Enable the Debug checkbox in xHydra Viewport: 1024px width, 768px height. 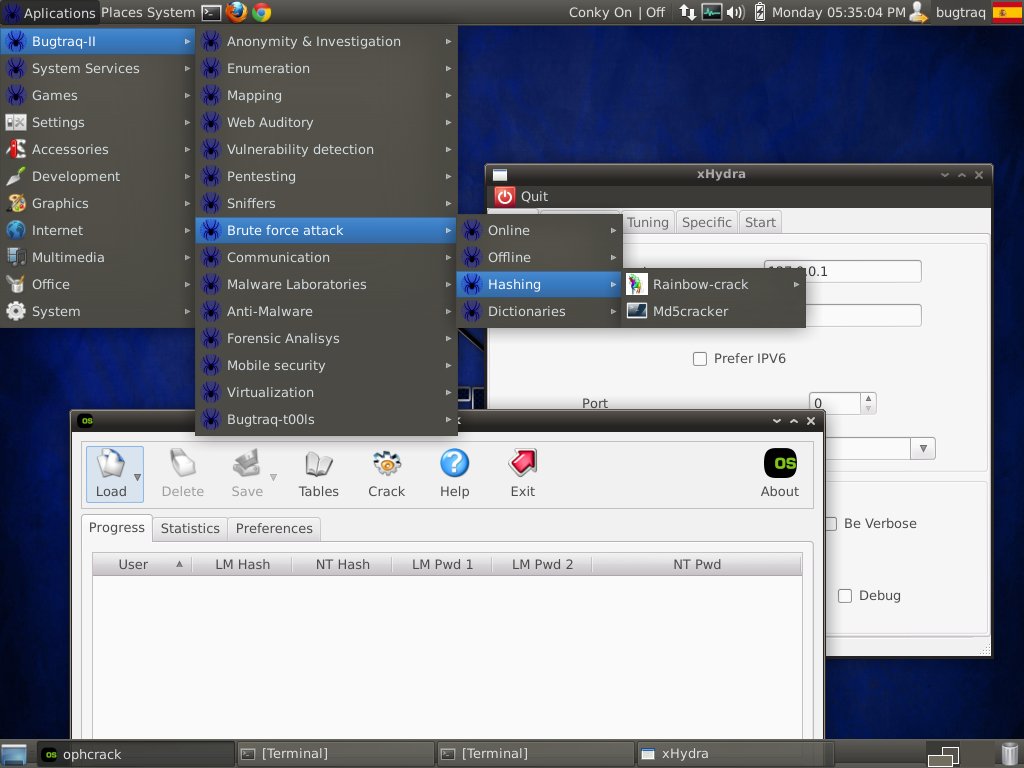pyautogui.click(x=845, y=596)
